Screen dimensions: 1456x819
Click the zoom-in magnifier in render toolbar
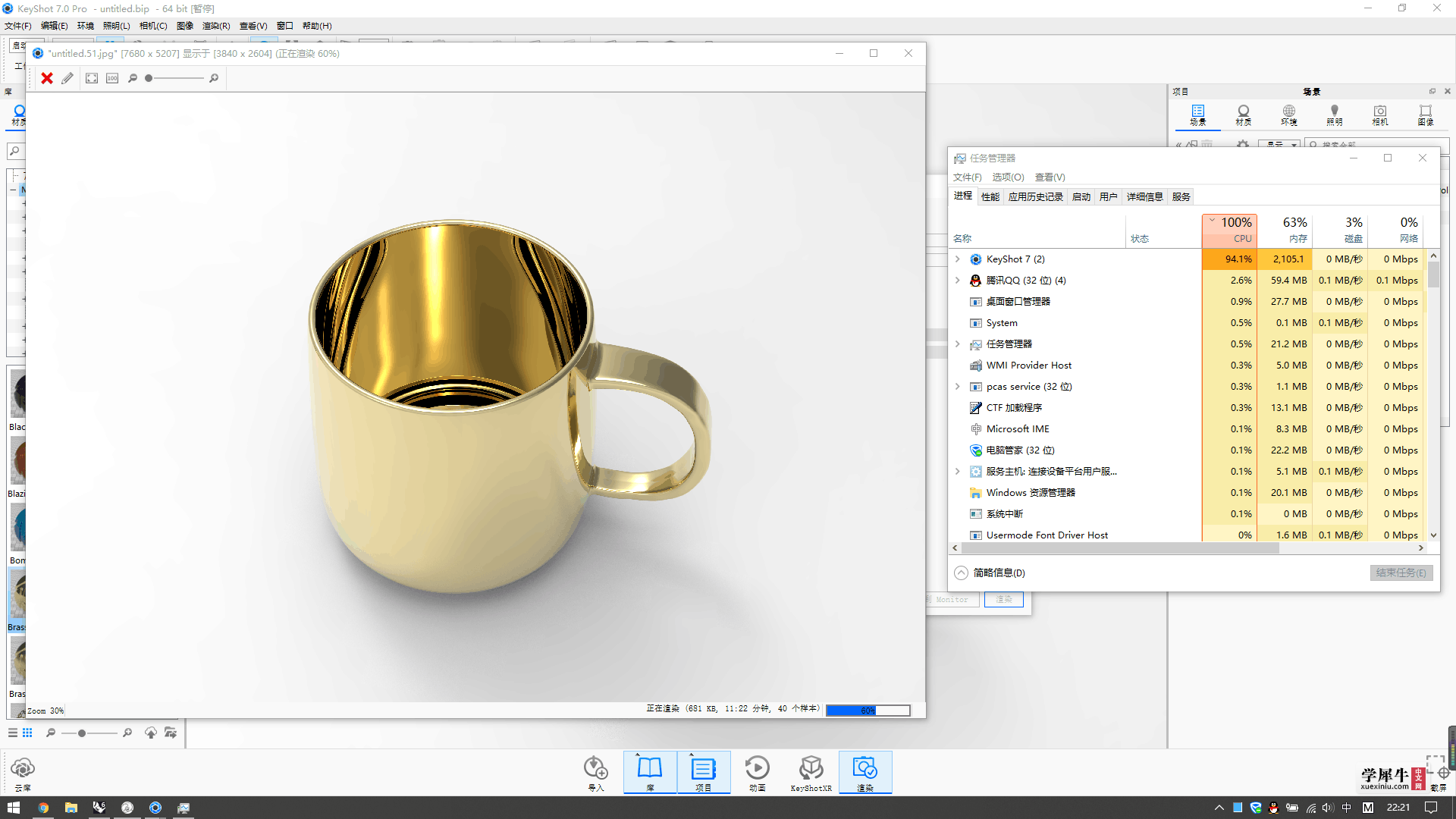214,78
